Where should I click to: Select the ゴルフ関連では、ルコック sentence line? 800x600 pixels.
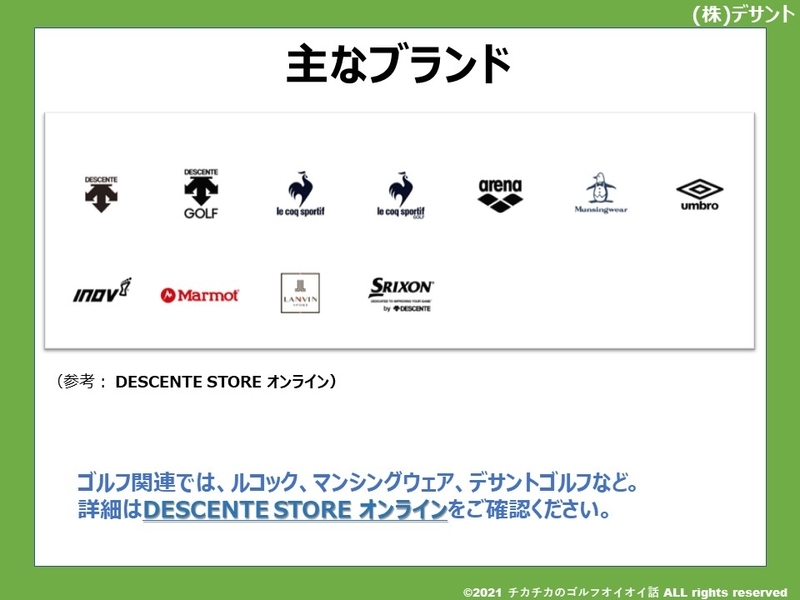tap(358, 482)
